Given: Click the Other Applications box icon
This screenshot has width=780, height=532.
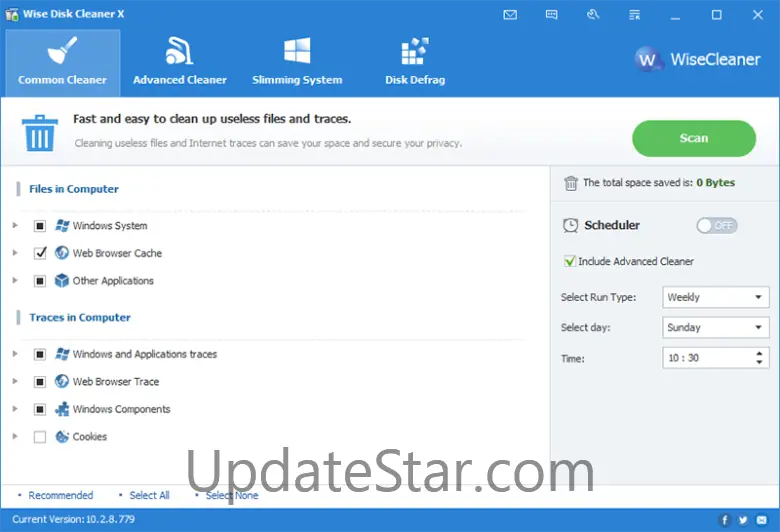Looking at the screenshot, I should point(62,281).
